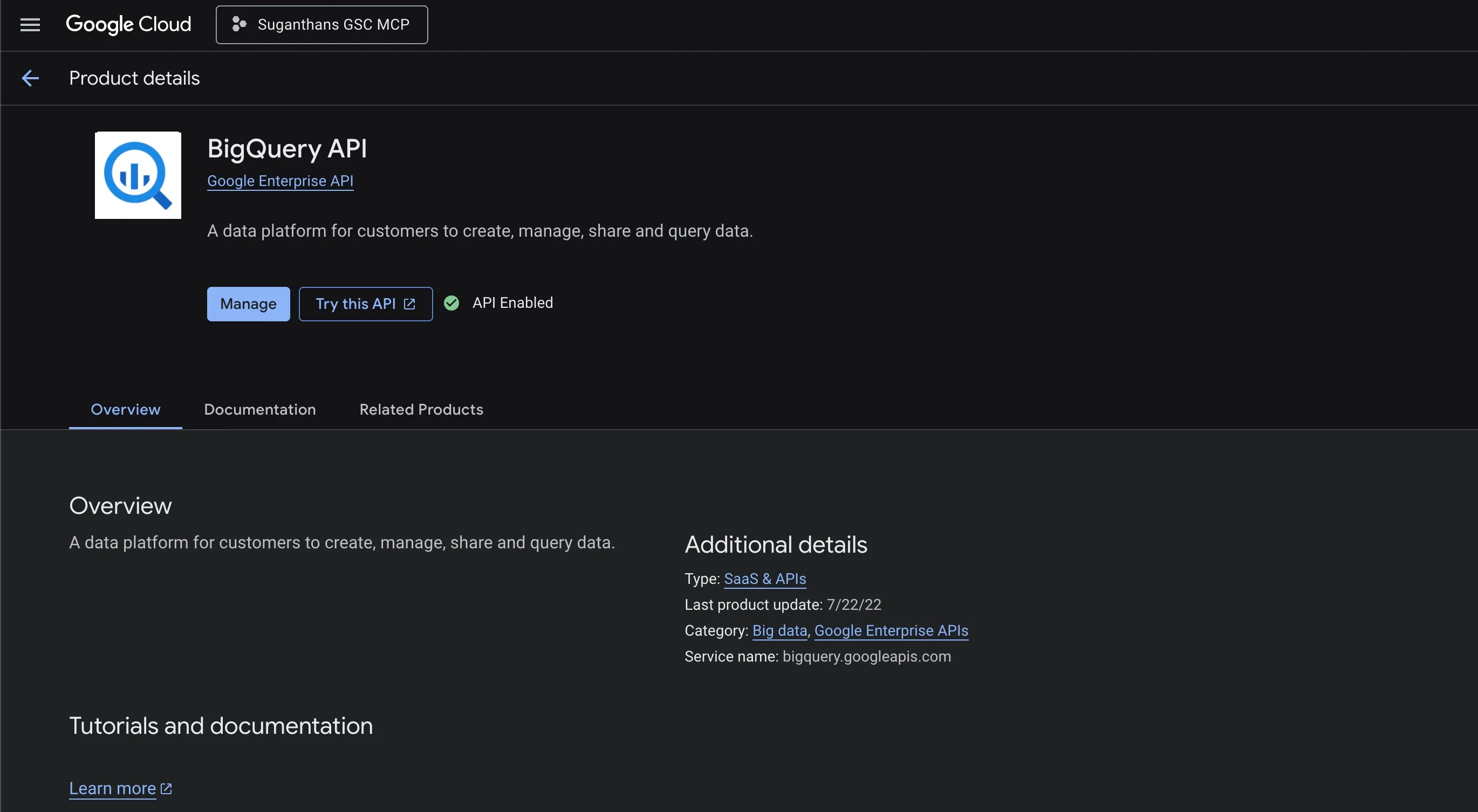Screen dimensions: 1478x812
Task: Open the Google Enterprise API link
Action: point(280,181)
